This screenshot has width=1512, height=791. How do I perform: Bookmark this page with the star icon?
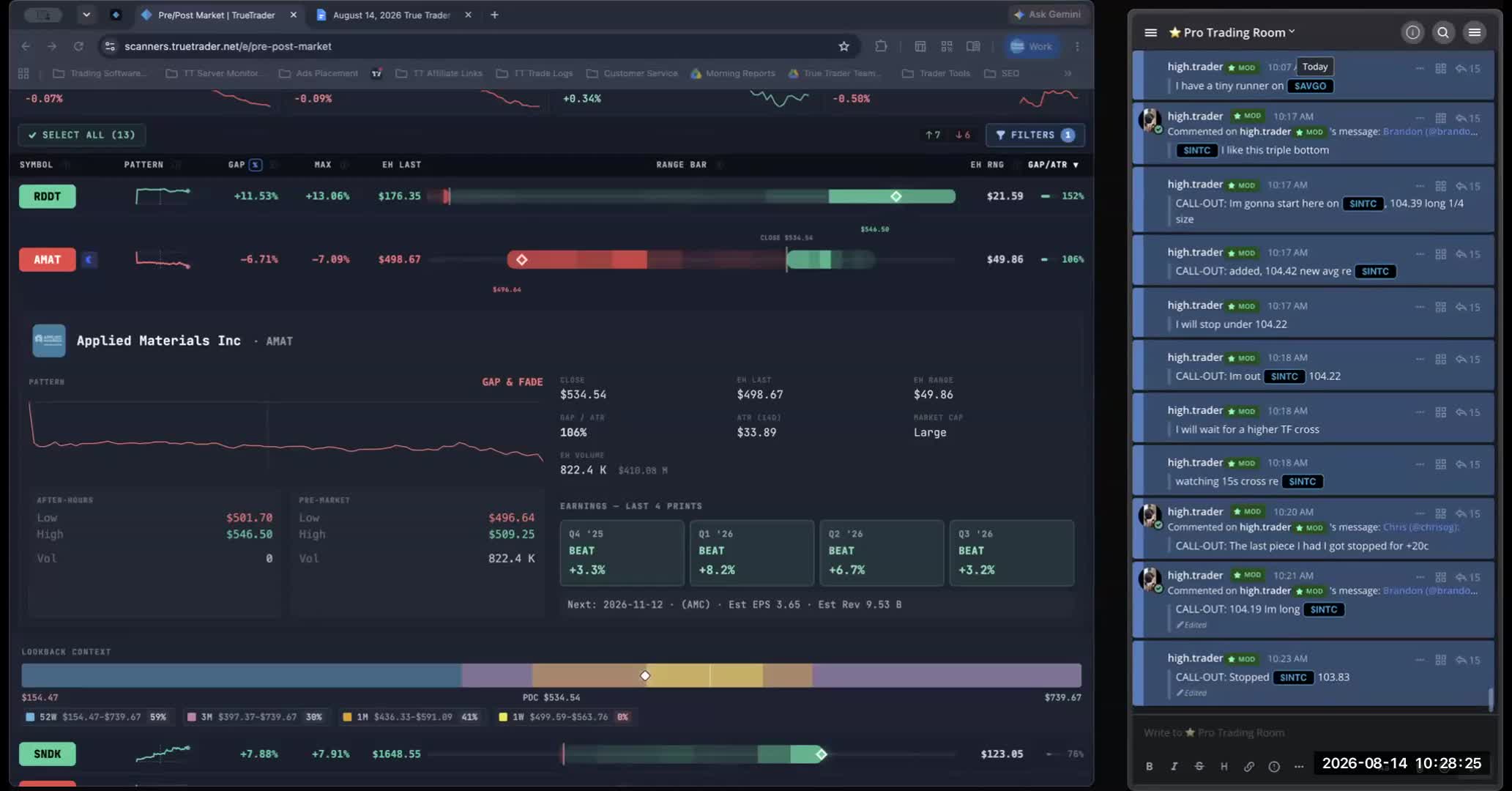843,46
